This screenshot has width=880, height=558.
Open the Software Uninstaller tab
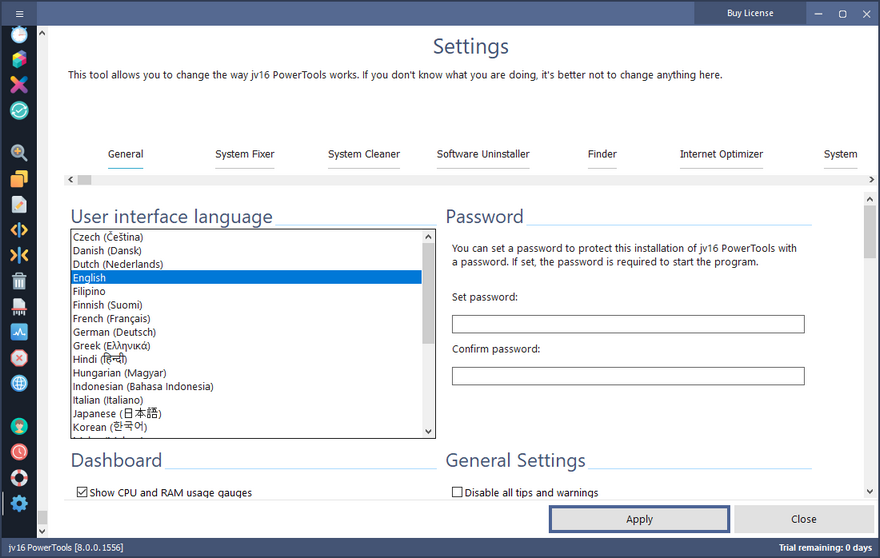click(x=483, y=154)
